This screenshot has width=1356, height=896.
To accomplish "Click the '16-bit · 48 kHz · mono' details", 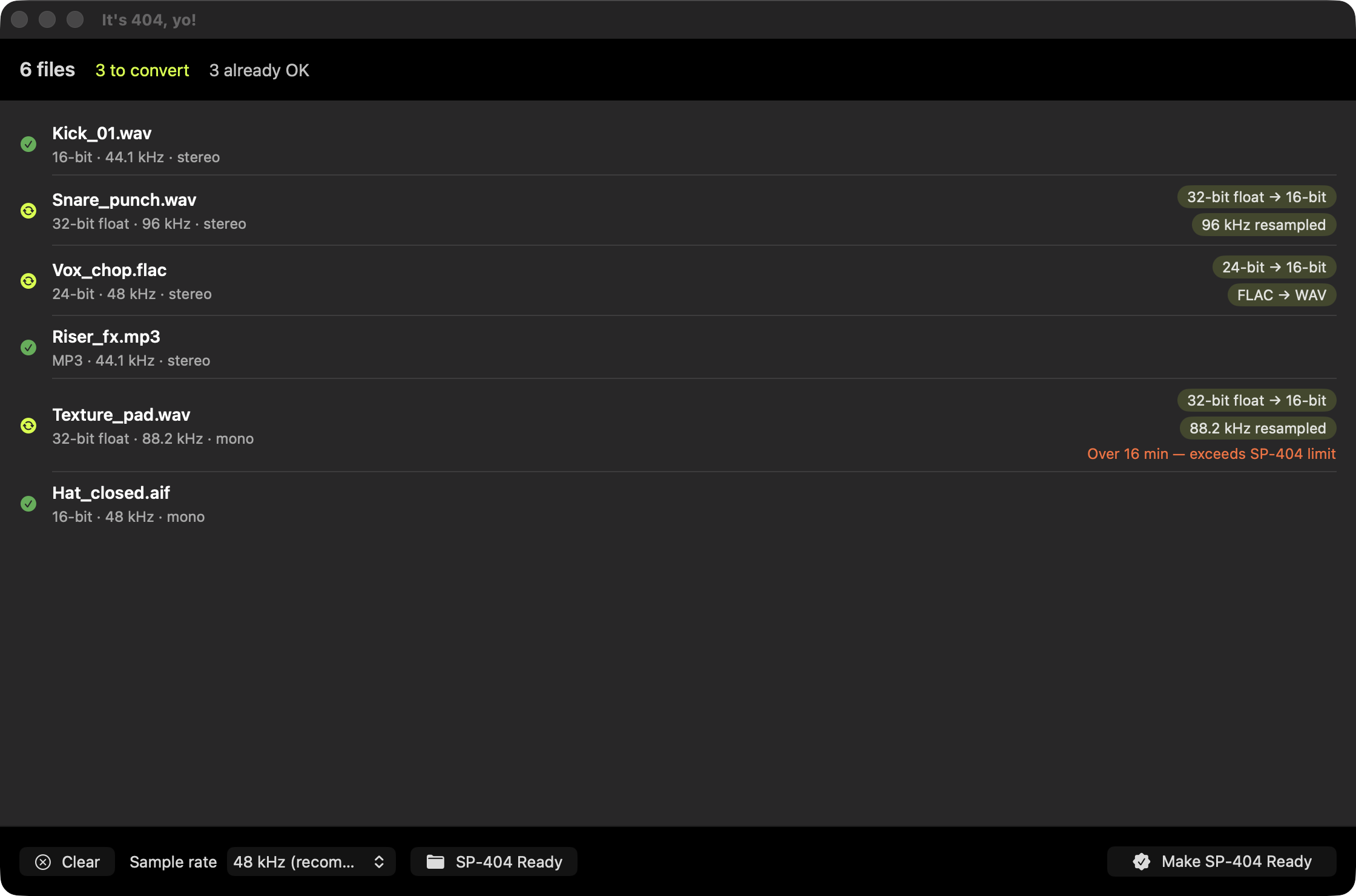I will pyautogui.click(x=128, y=517).
